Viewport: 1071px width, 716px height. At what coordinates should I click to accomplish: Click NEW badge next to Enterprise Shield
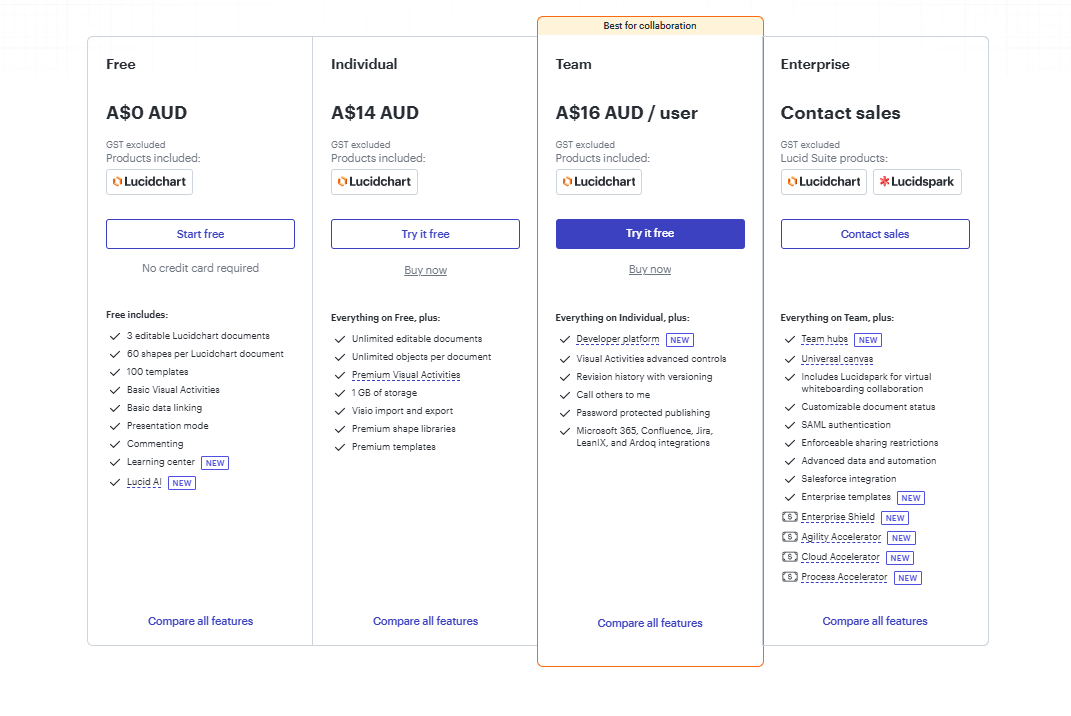tap(895, 518)
